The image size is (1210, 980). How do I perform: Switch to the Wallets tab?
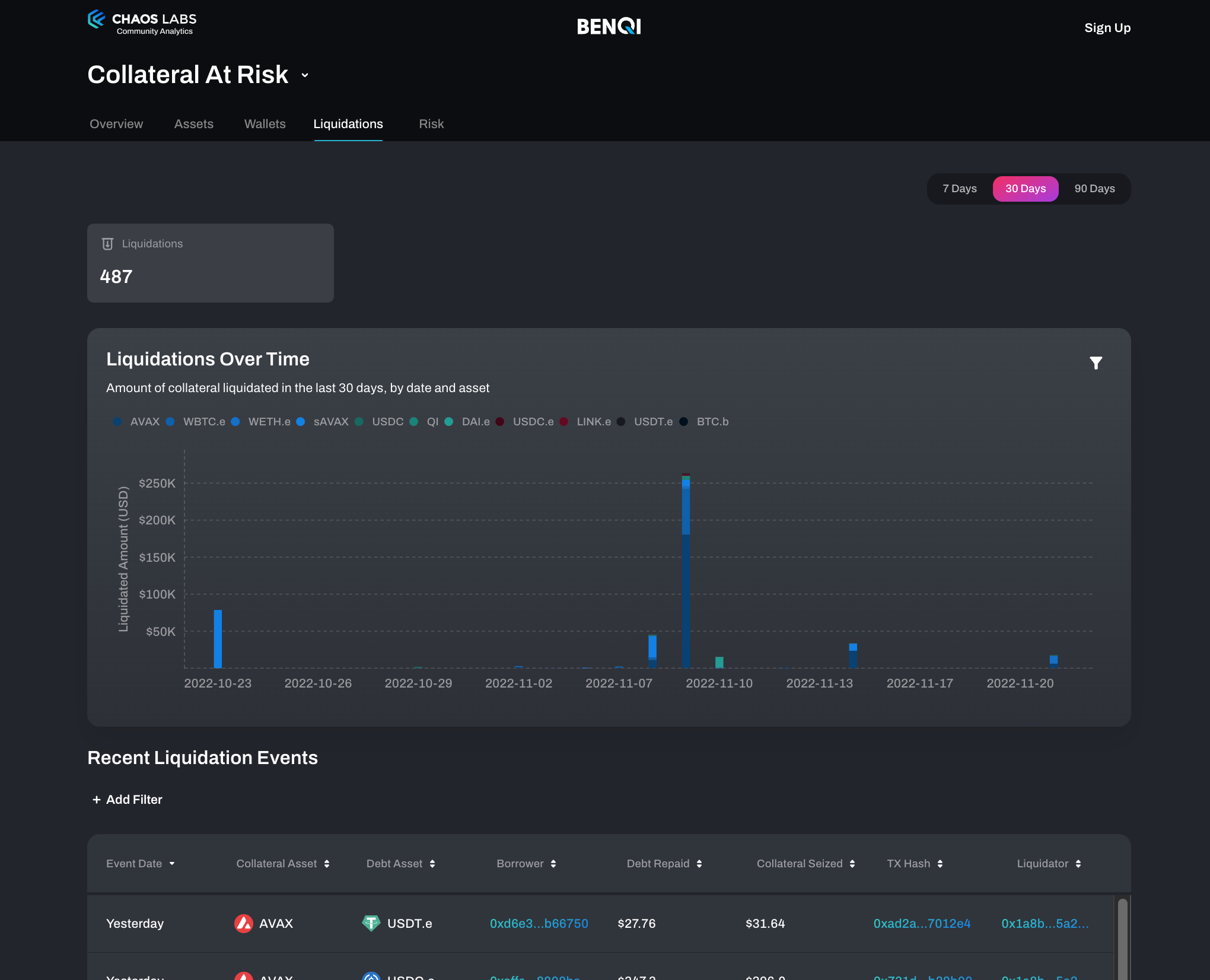(265, 124)
